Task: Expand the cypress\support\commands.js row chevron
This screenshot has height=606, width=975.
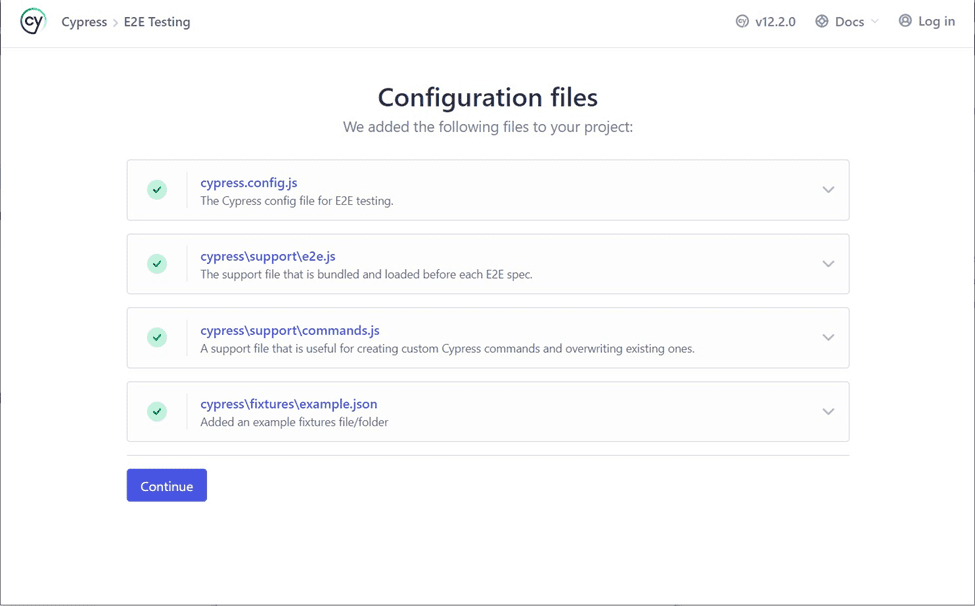Action: pos(828,338)
